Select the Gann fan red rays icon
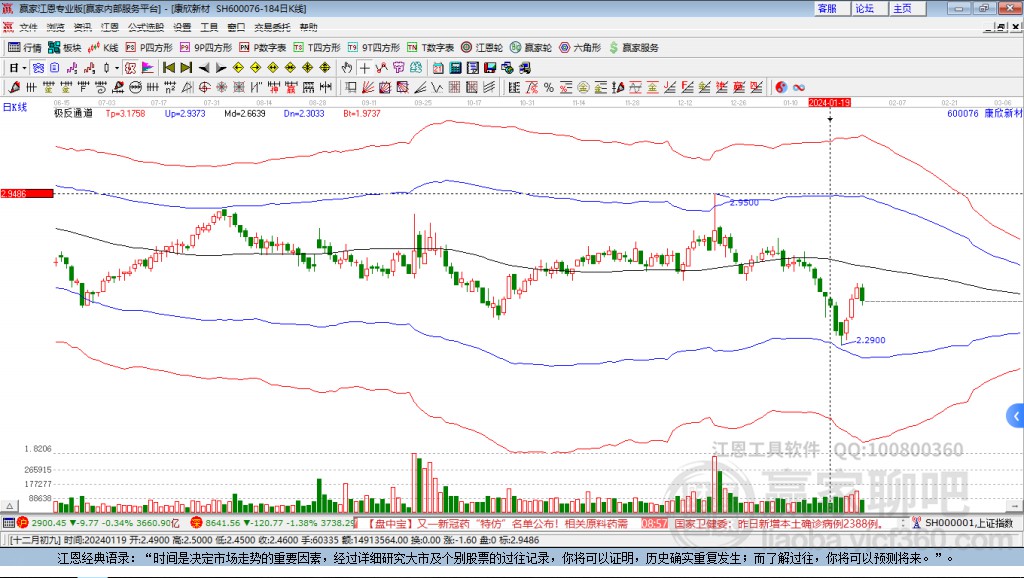 (x=368, y=88)
